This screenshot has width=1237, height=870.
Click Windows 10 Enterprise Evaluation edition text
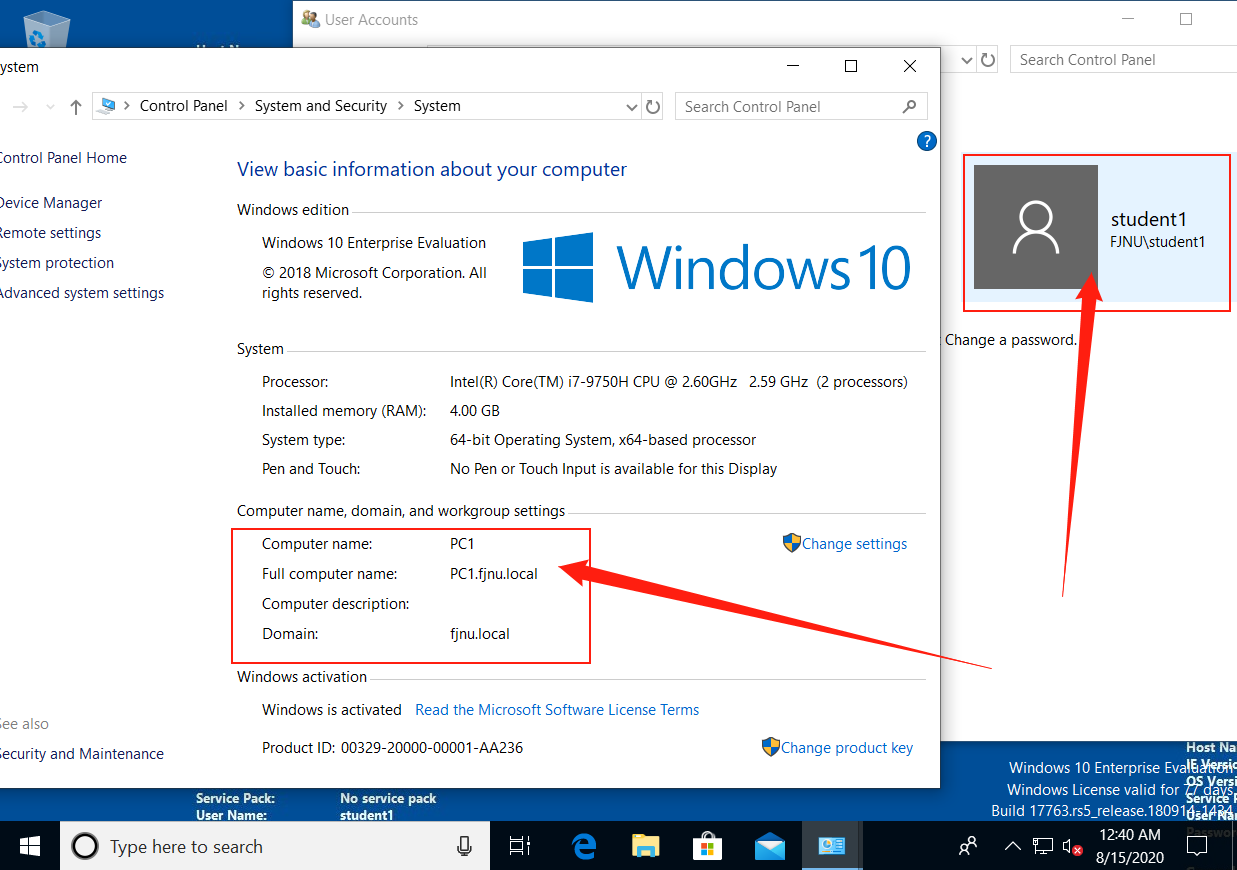374,243
